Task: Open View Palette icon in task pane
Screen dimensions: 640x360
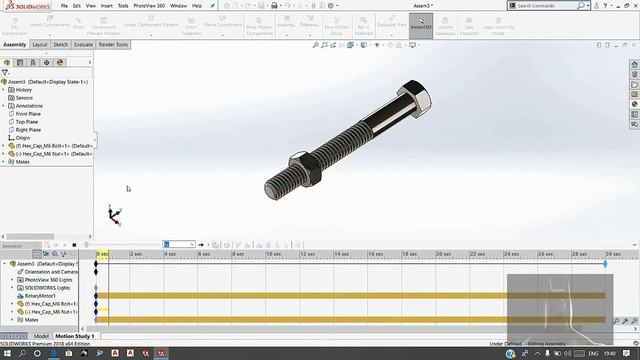Action: (634, 94)
